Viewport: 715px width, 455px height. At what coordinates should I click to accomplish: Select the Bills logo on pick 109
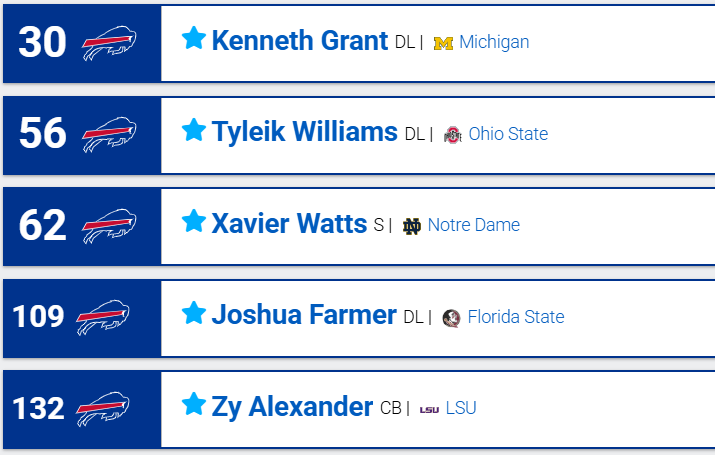[103, 317]
